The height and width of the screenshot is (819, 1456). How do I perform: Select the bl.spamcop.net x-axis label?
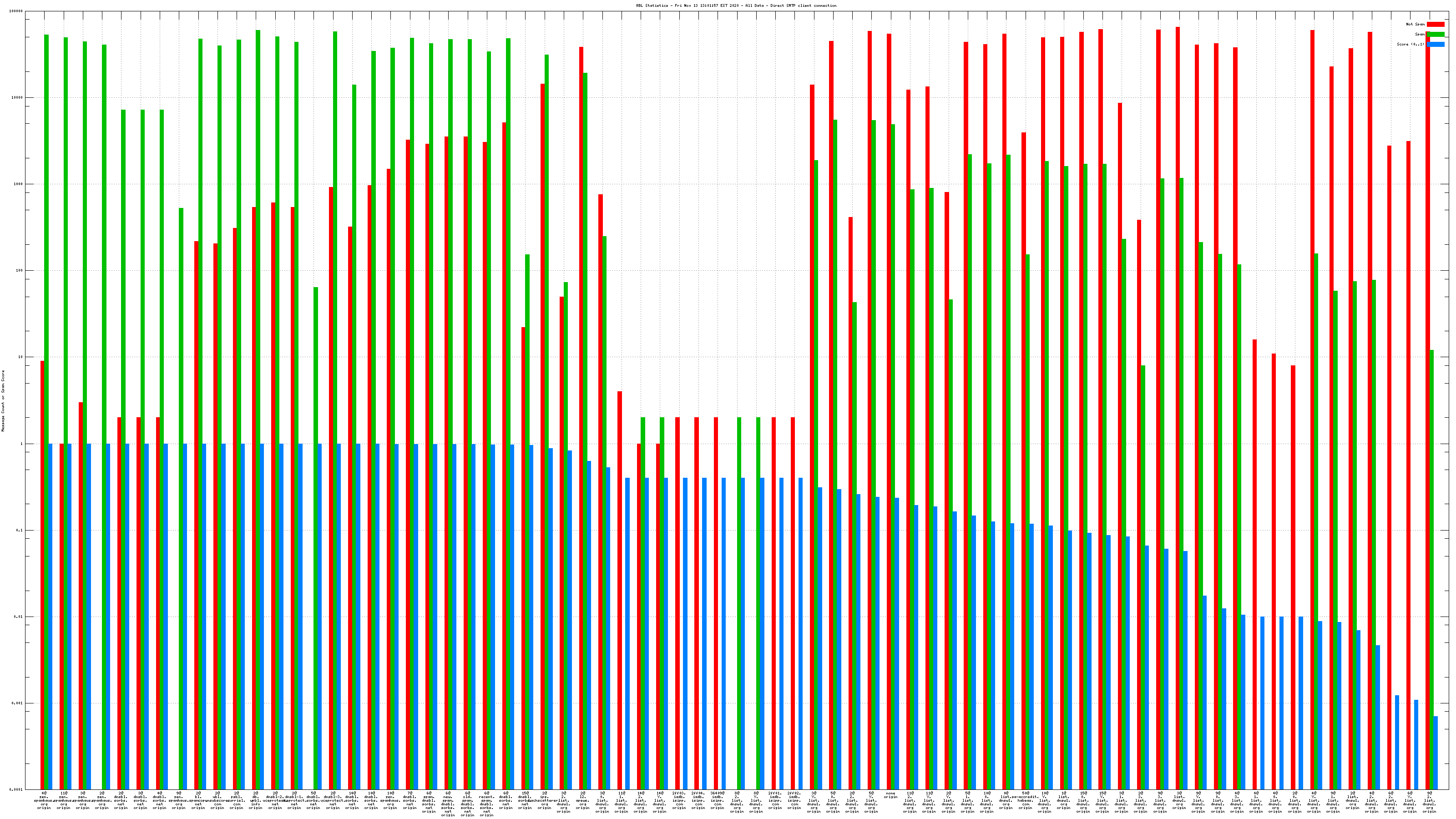point(198,800)
